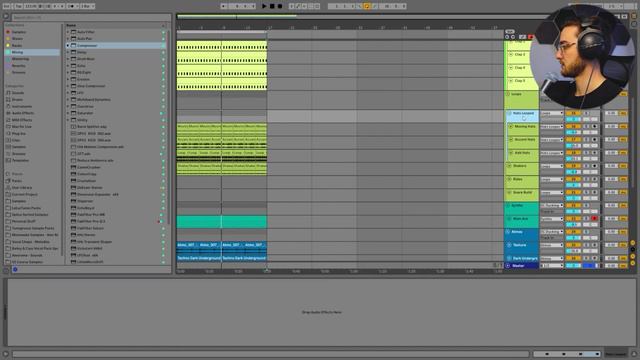The width and height of the screenshot is (640, 360).
Task: Toggle the browser show/hide button above Collections
Action: click(6, 17)
